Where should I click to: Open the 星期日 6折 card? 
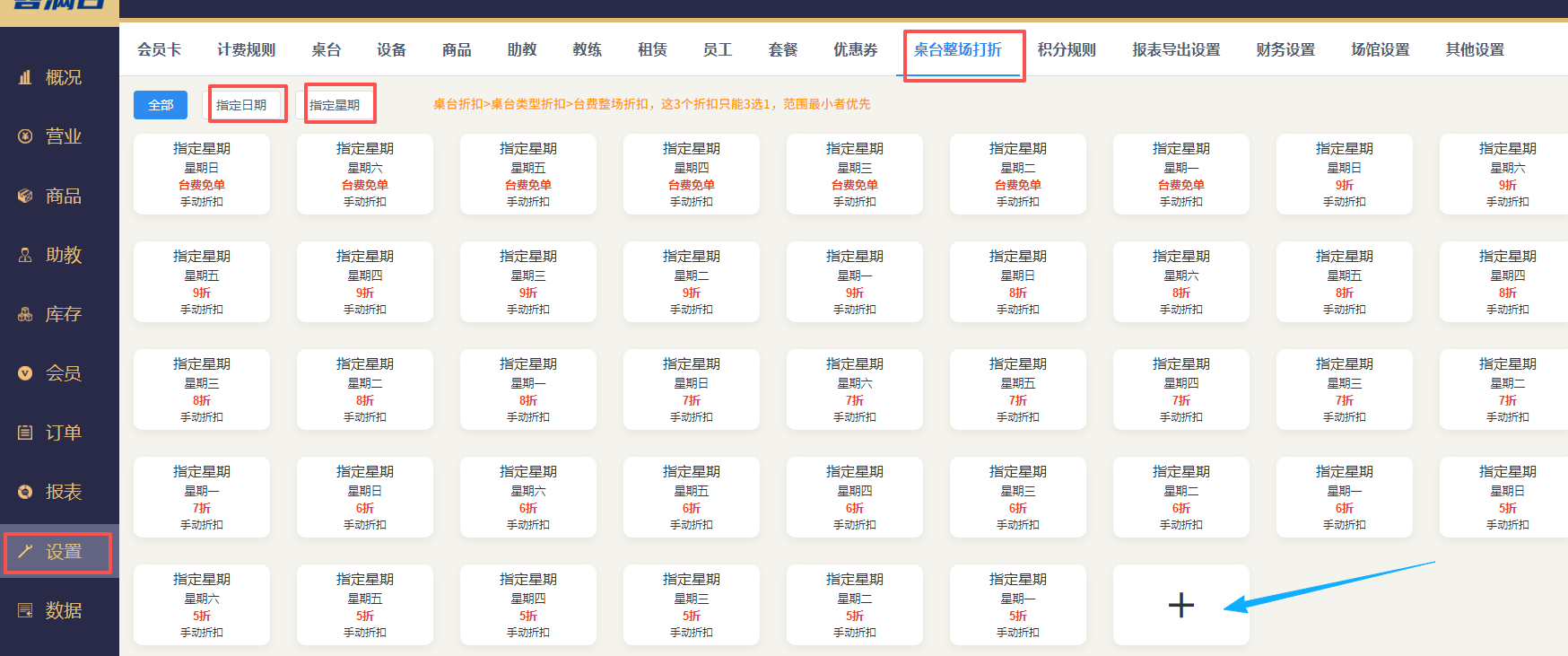[365, 497]
